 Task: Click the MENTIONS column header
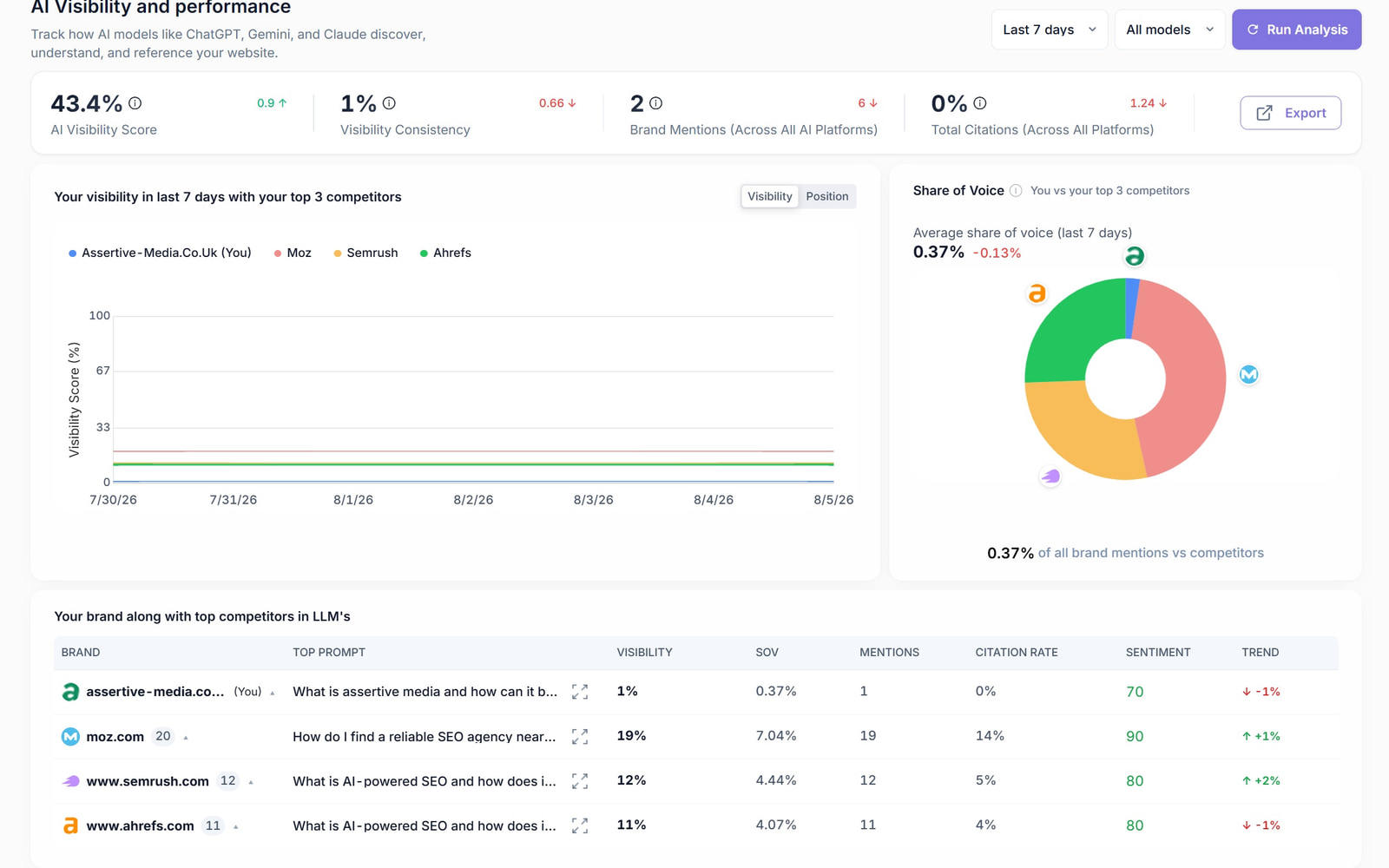(889, 652)
